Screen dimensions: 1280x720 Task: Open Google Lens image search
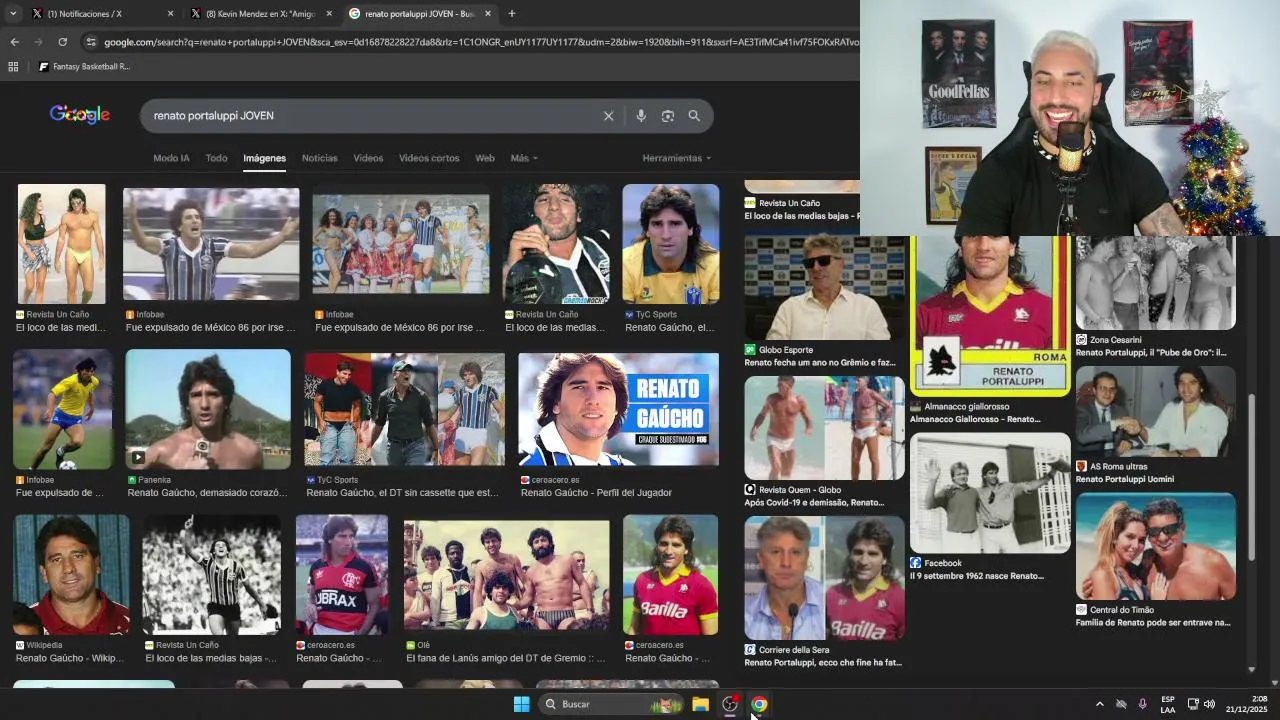668,116
